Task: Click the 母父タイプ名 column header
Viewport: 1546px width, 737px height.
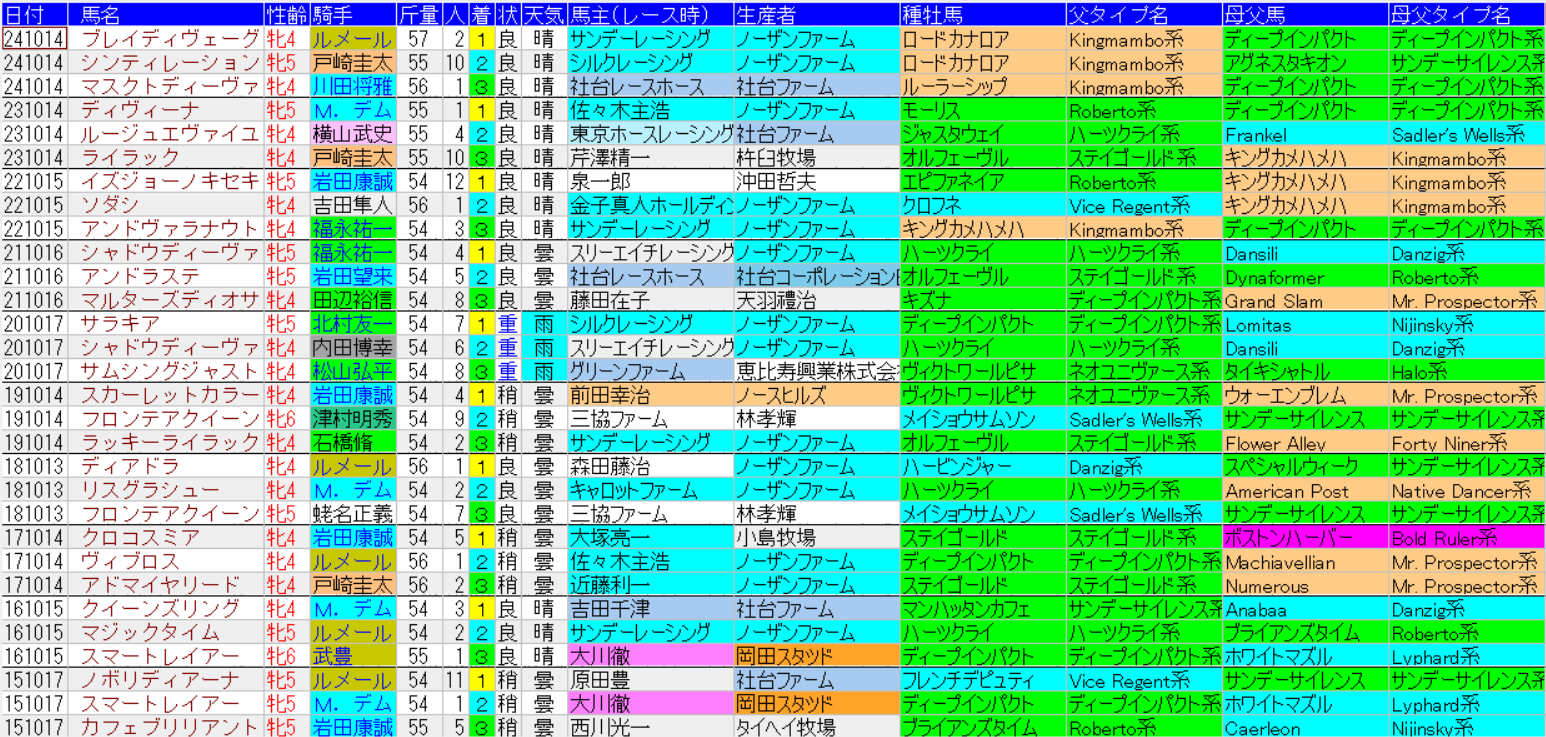Action: [x=1466, y=15]
